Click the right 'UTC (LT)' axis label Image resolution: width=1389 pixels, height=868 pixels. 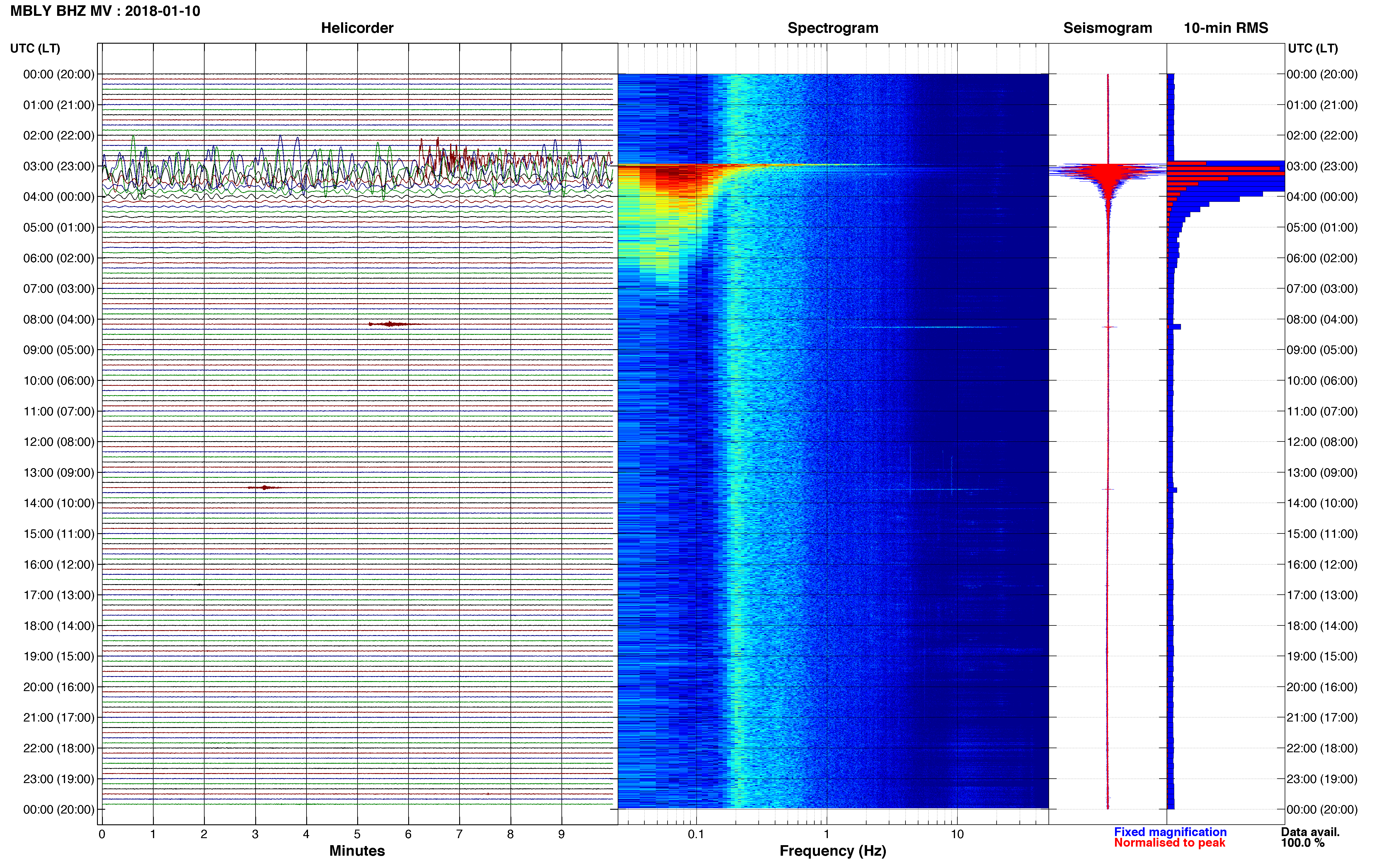1313,48
